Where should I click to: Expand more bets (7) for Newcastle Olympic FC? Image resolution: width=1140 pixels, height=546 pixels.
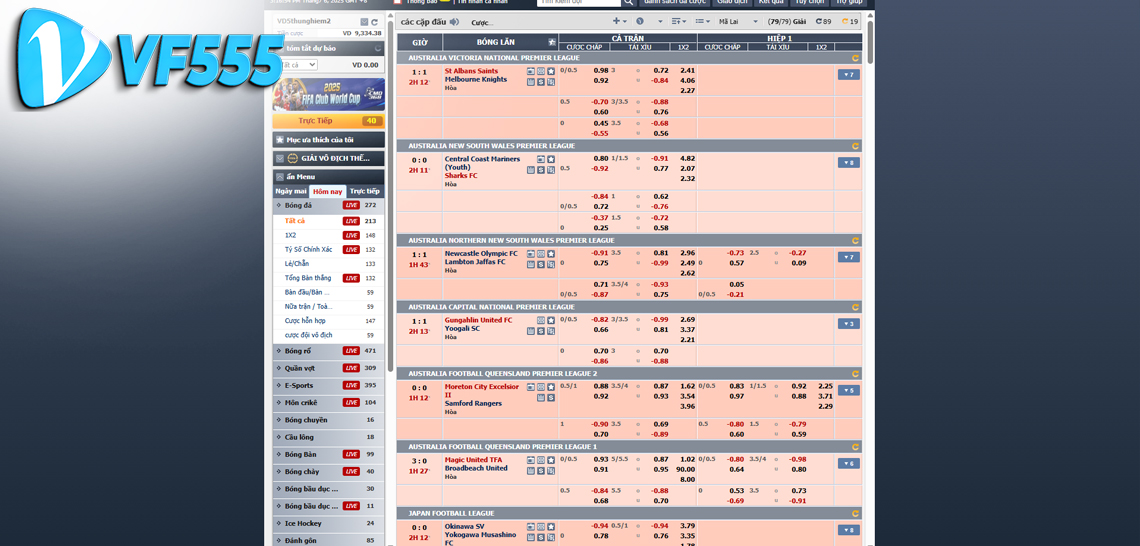coord(848,257)
